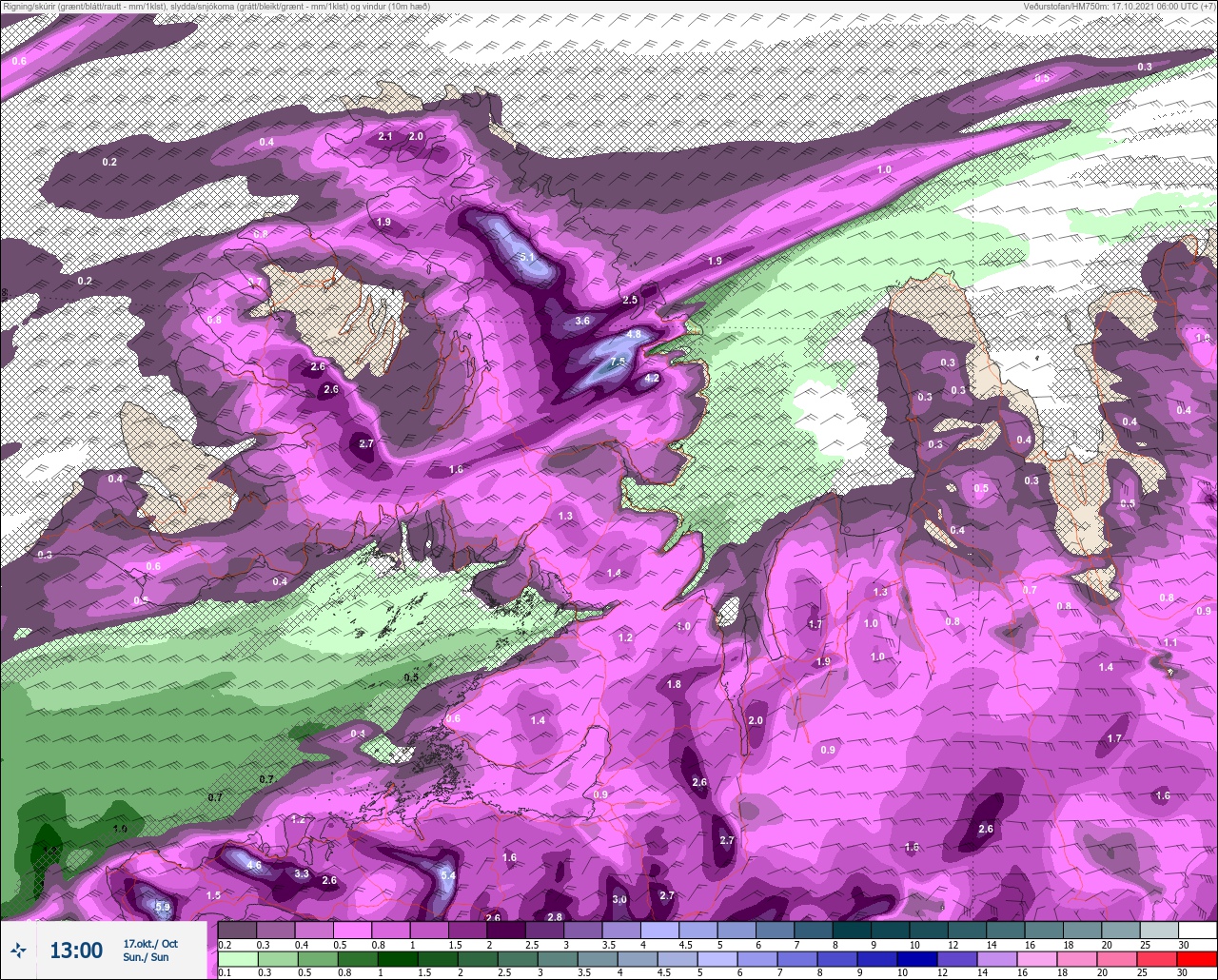Click the 4.8 precipitation value on the map

tap(634, 335)
